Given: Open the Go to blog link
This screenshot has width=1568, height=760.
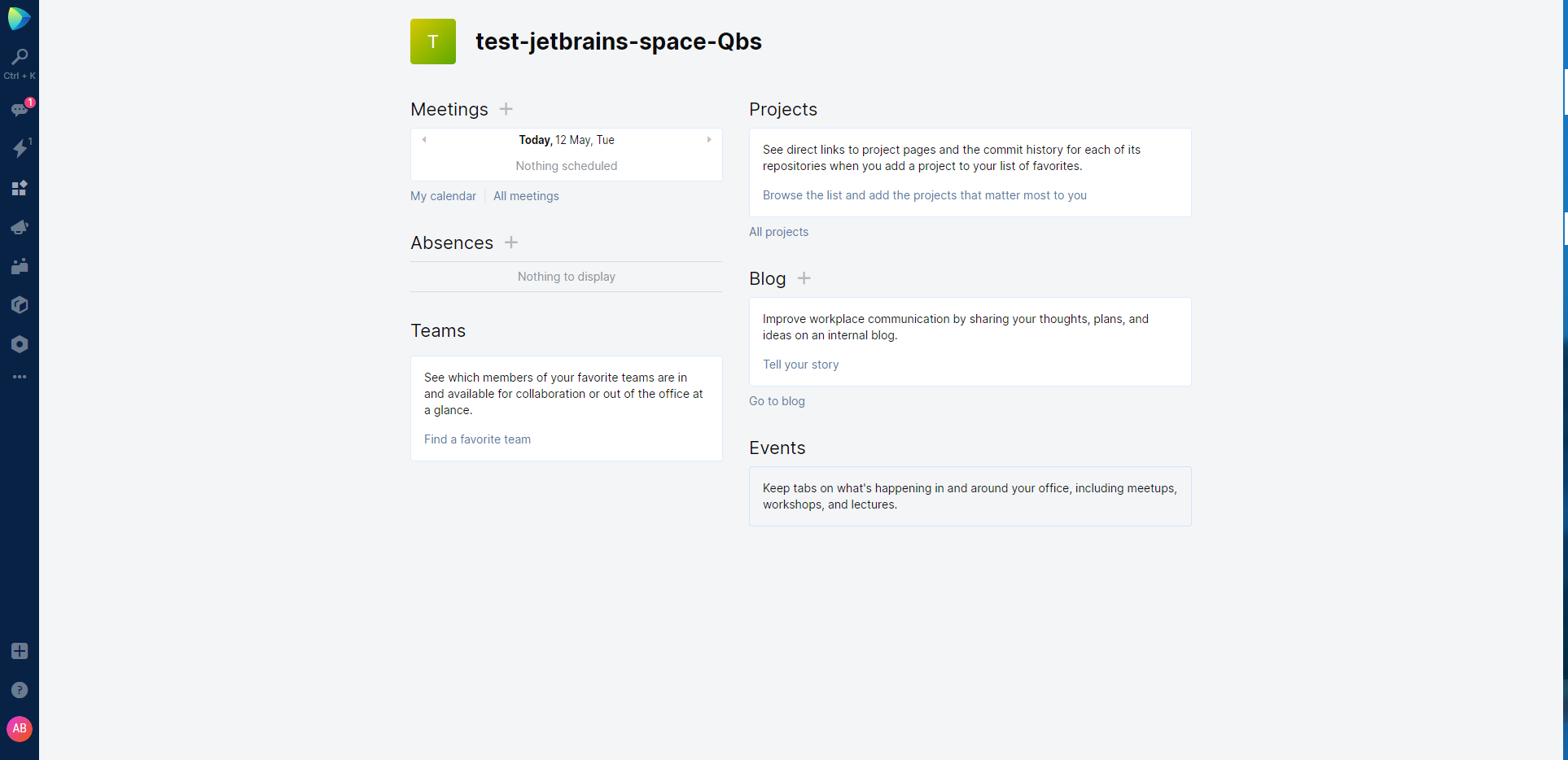Looking at the screenshot, I should (777, 401).
